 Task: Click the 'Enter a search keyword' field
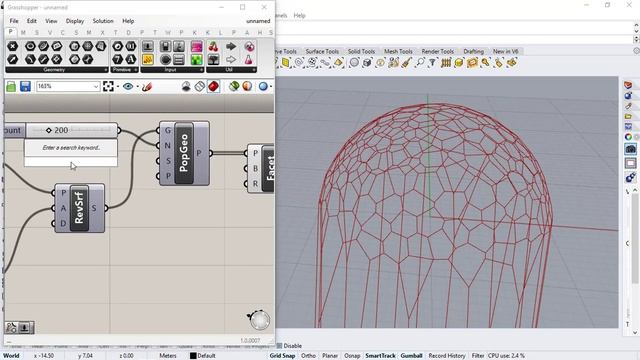(x=71, y=148)
